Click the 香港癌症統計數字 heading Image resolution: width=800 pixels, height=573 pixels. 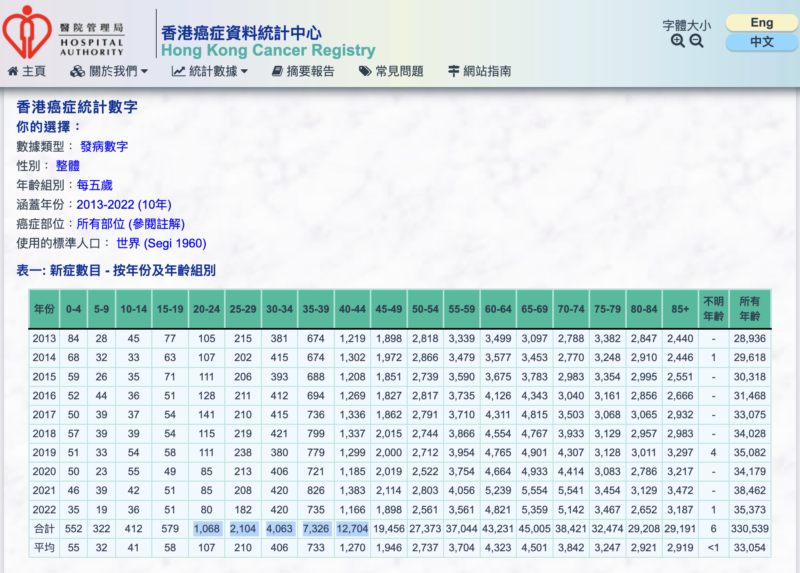tap(77, 107)
